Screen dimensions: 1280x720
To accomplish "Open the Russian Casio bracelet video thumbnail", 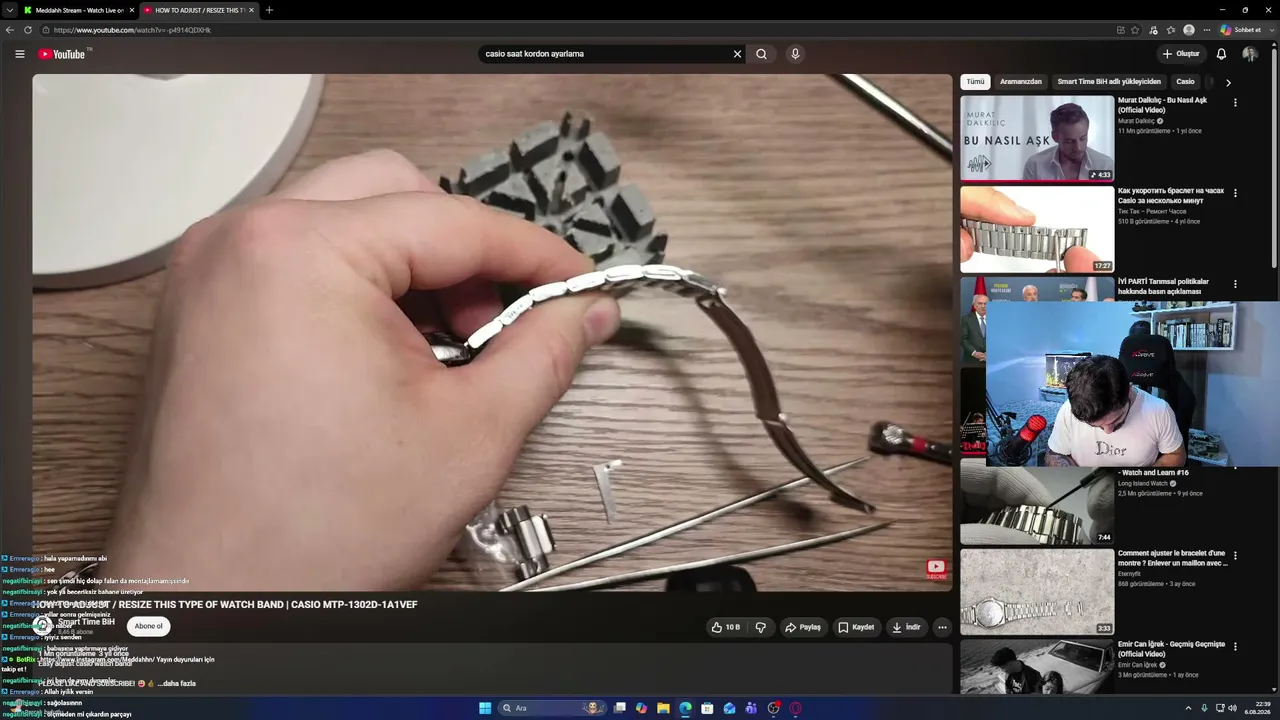I will click(x=1037, y=230).
